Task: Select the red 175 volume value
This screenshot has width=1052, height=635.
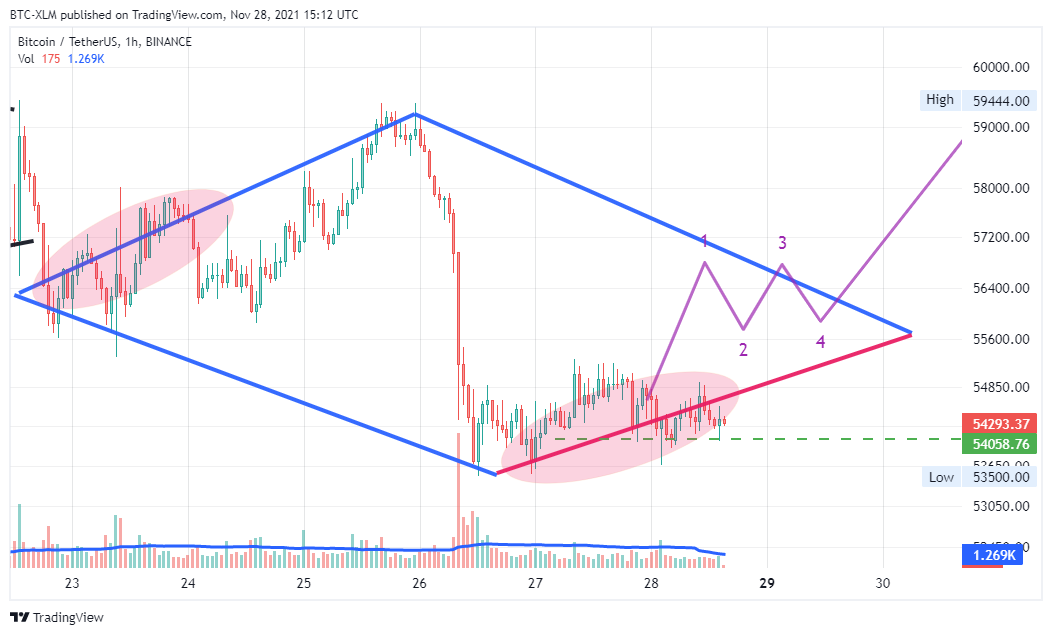Action: pos(51,59)
